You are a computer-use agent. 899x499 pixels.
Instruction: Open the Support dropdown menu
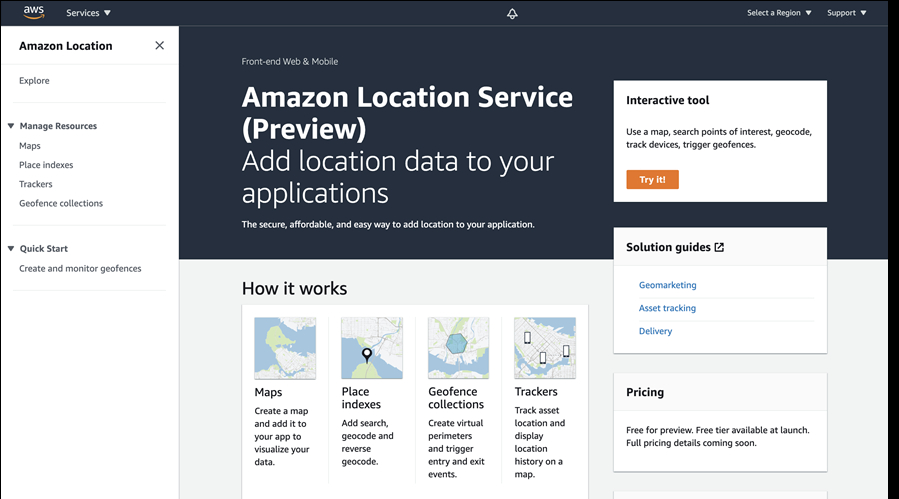coord(846,13)
